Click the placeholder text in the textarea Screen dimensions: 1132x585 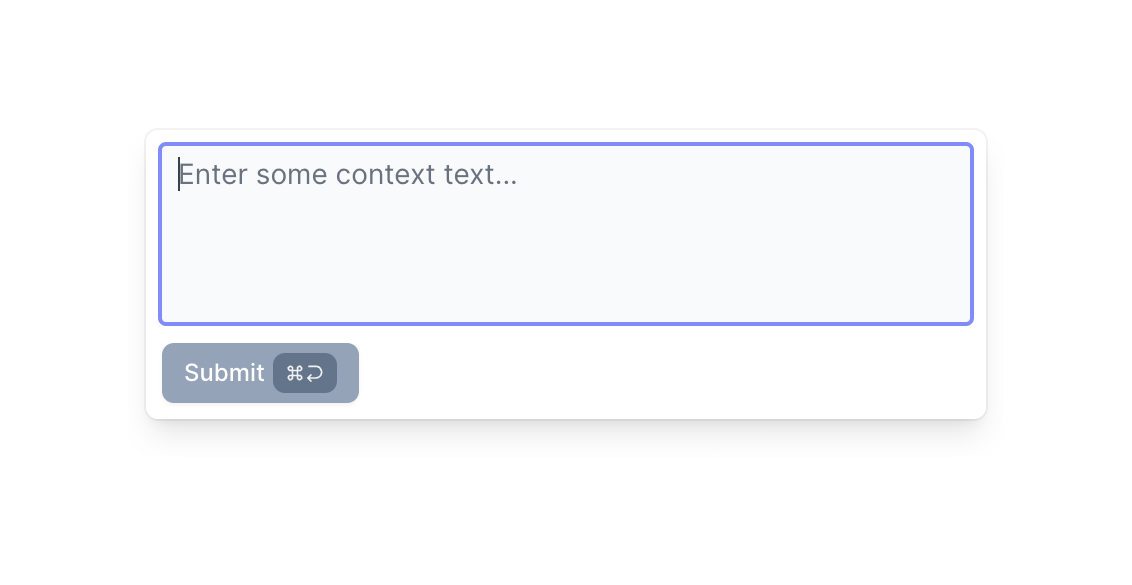[x=347, y=174]
